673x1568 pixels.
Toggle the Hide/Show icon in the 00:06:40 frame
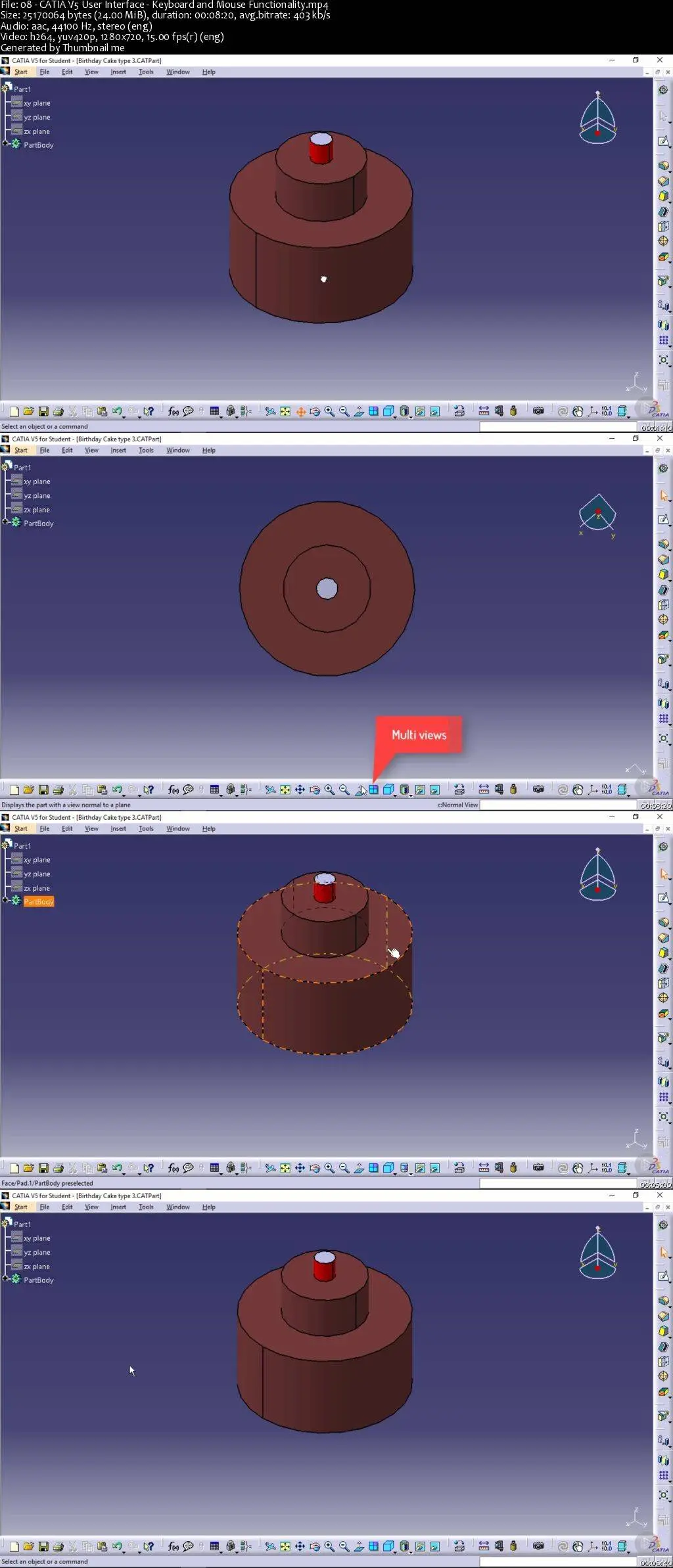tap(420, 1546)
